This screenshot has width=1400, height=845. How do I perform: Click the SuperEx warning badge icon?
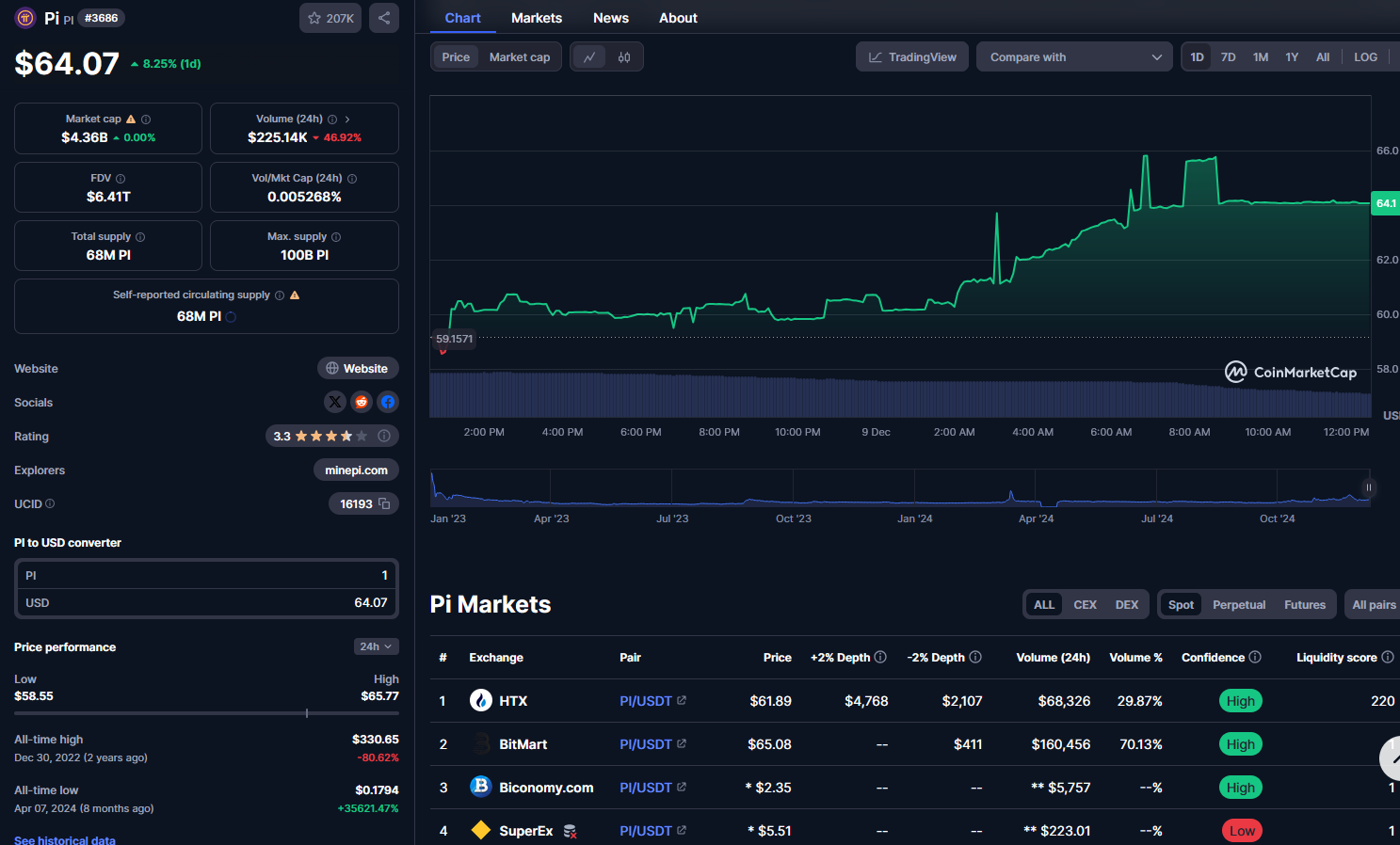pyautogui.click(x=570, y=831)
